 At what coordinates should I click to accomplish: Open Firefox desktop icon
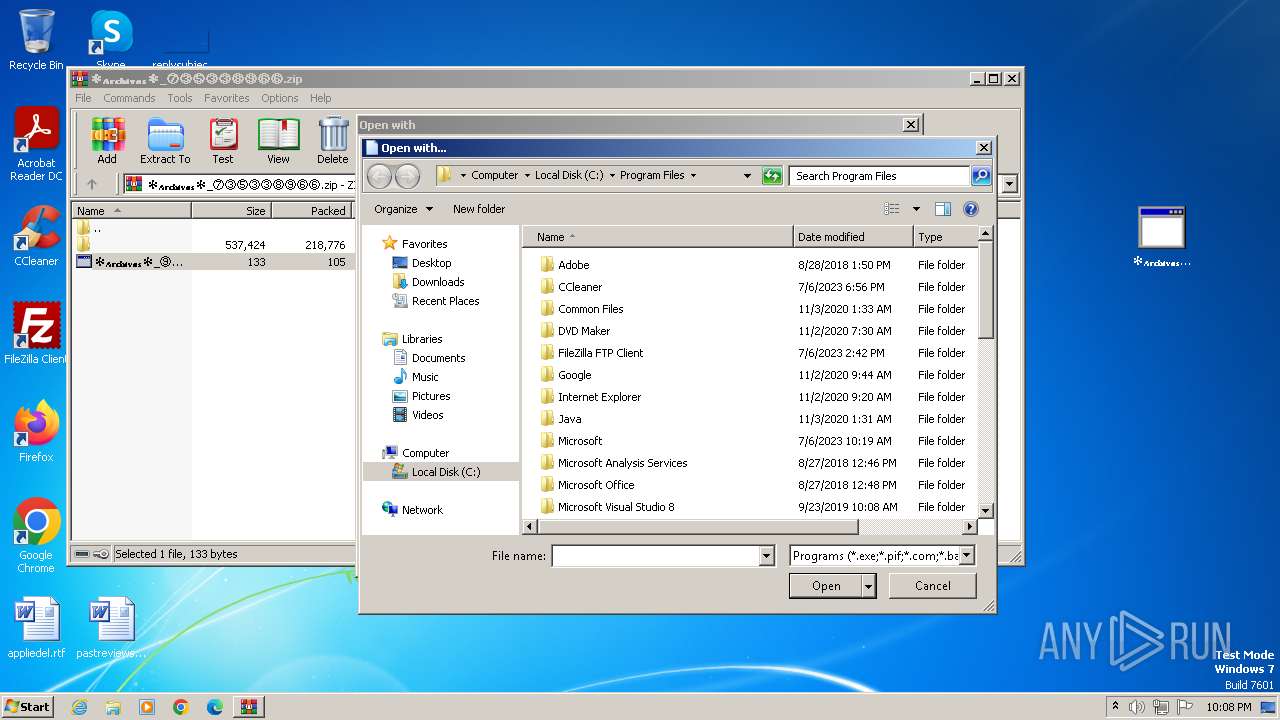[36, 432]
